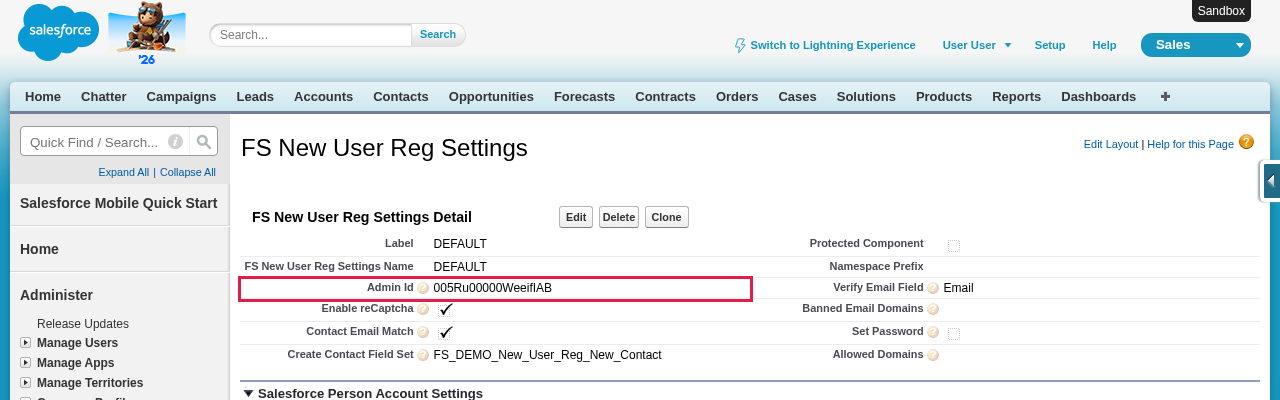Expand the collapsed right sidebar arrow
The height and width of the screenshot is (400, 1280).
pyautogui.click(x=1270, y=182)
